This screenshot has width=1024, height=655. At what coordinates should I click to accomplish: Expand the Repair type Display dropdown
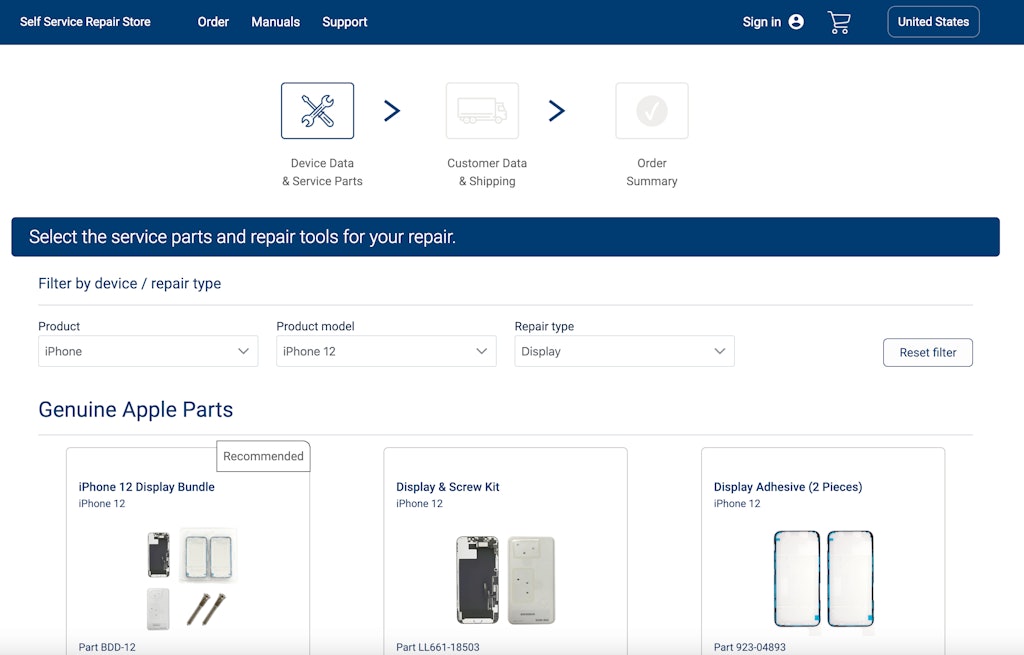click(x=624, y=351)
